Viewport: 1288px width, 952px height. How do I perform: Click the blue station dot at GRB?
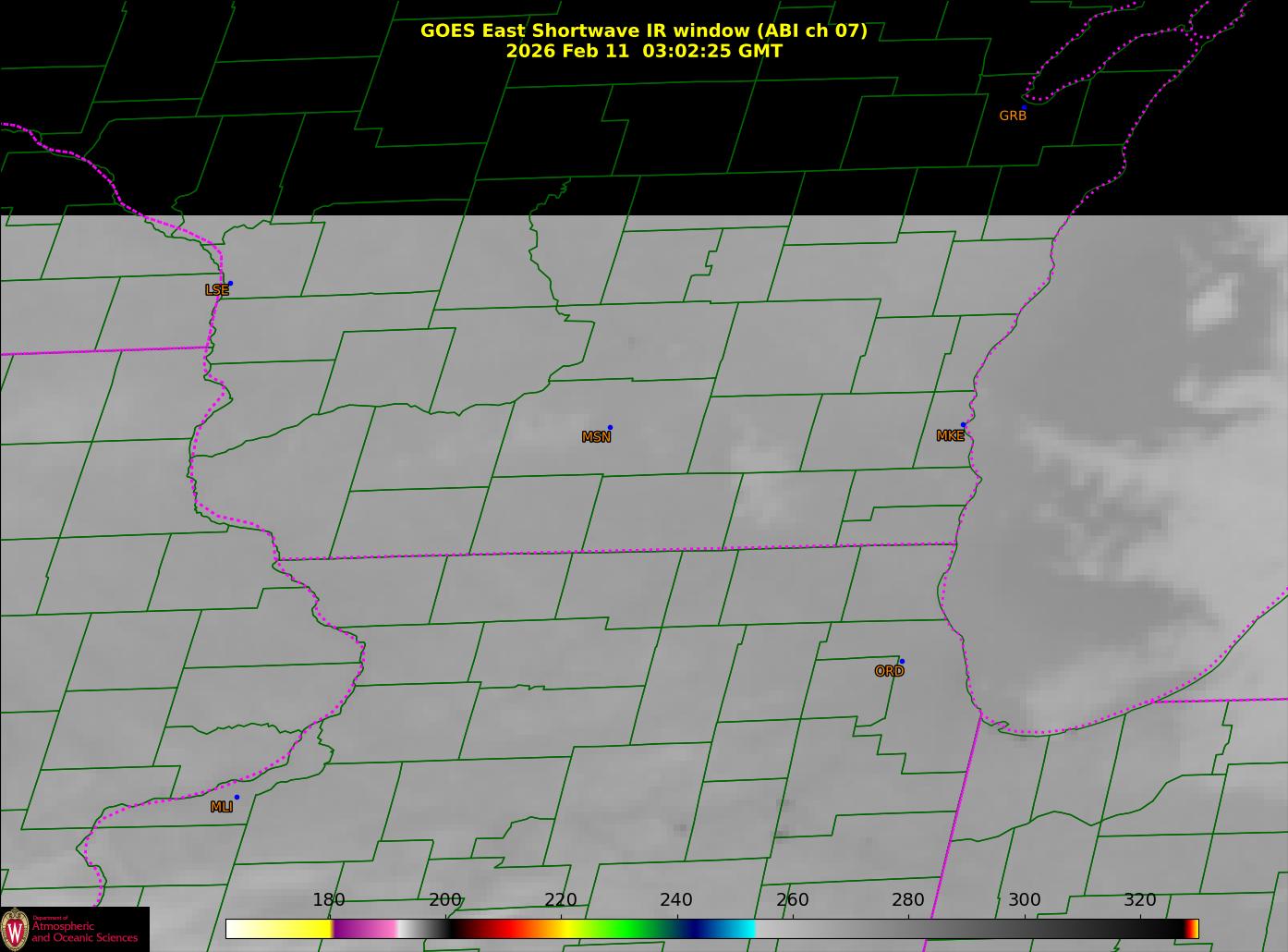click(1024, 108)
